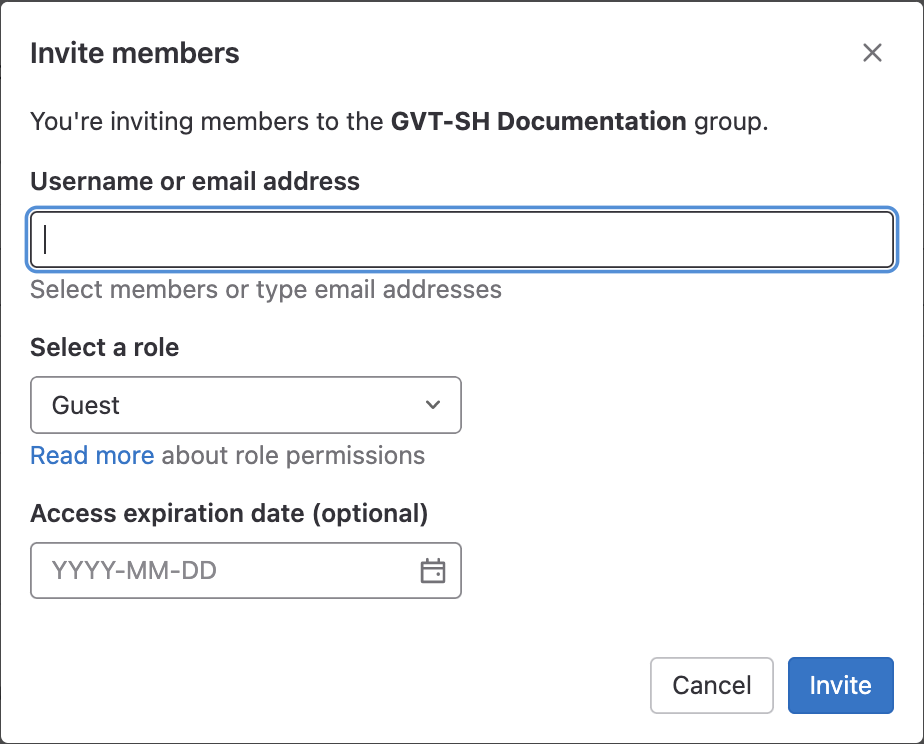Expand the Guest role dropdown
Screen dimensions: 924x744
pos(245,405)
